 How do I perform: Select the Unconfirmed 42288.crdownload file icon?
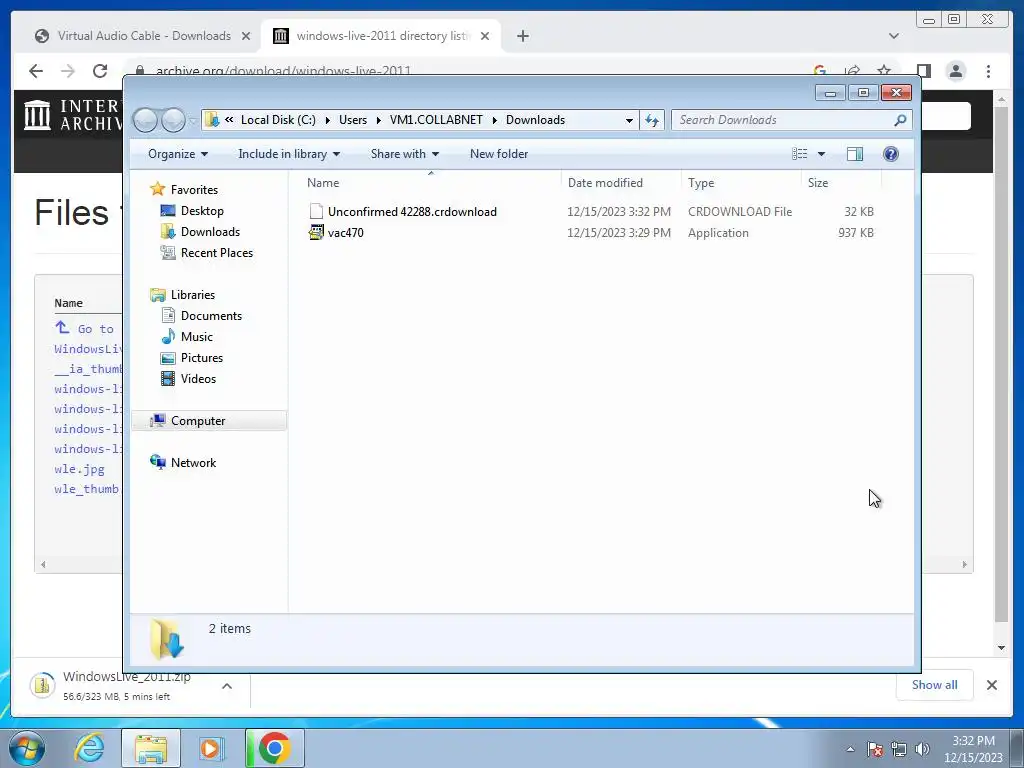pos(316,212)
